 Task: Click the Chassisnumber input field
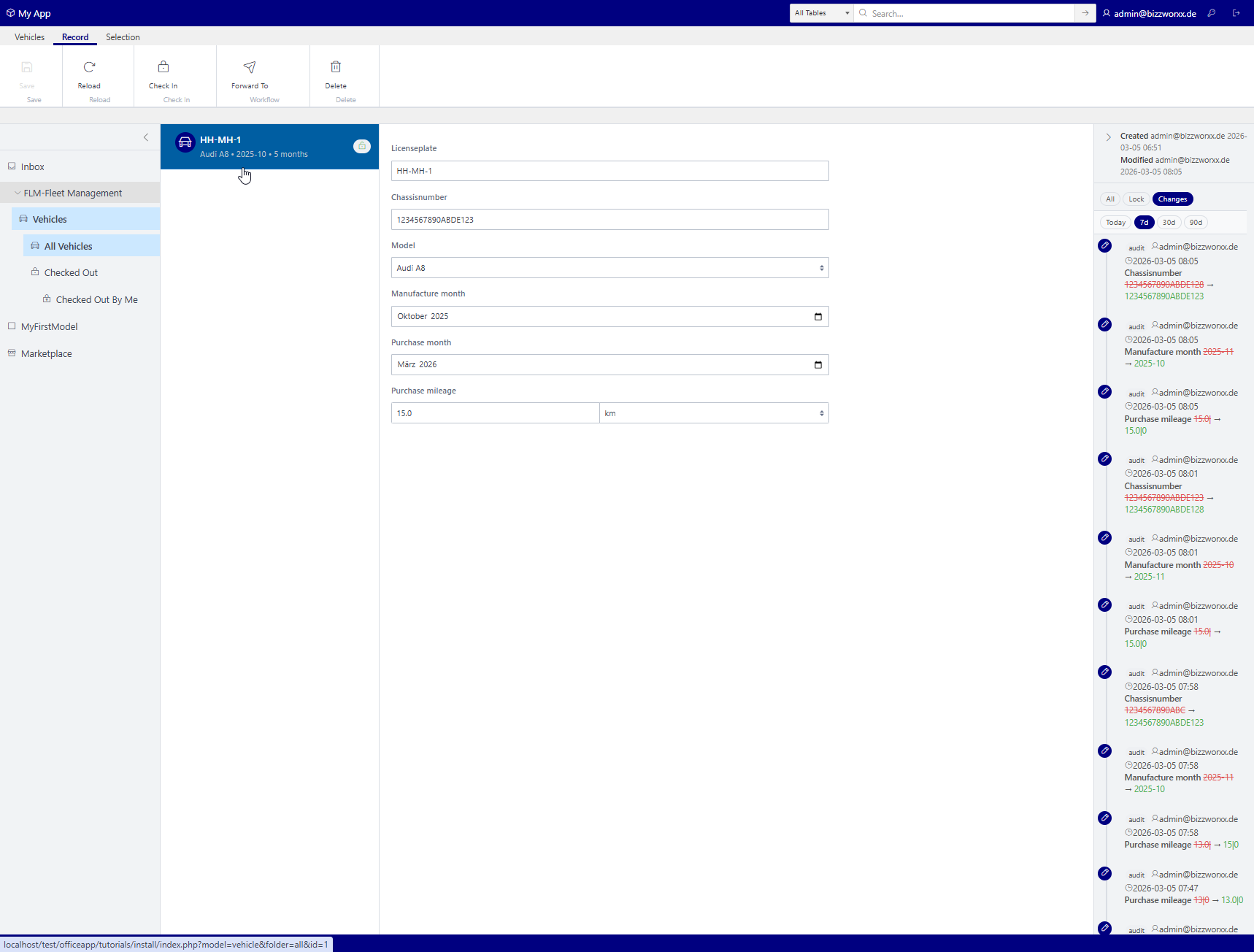pyautogui.click(x=609, y=220)
